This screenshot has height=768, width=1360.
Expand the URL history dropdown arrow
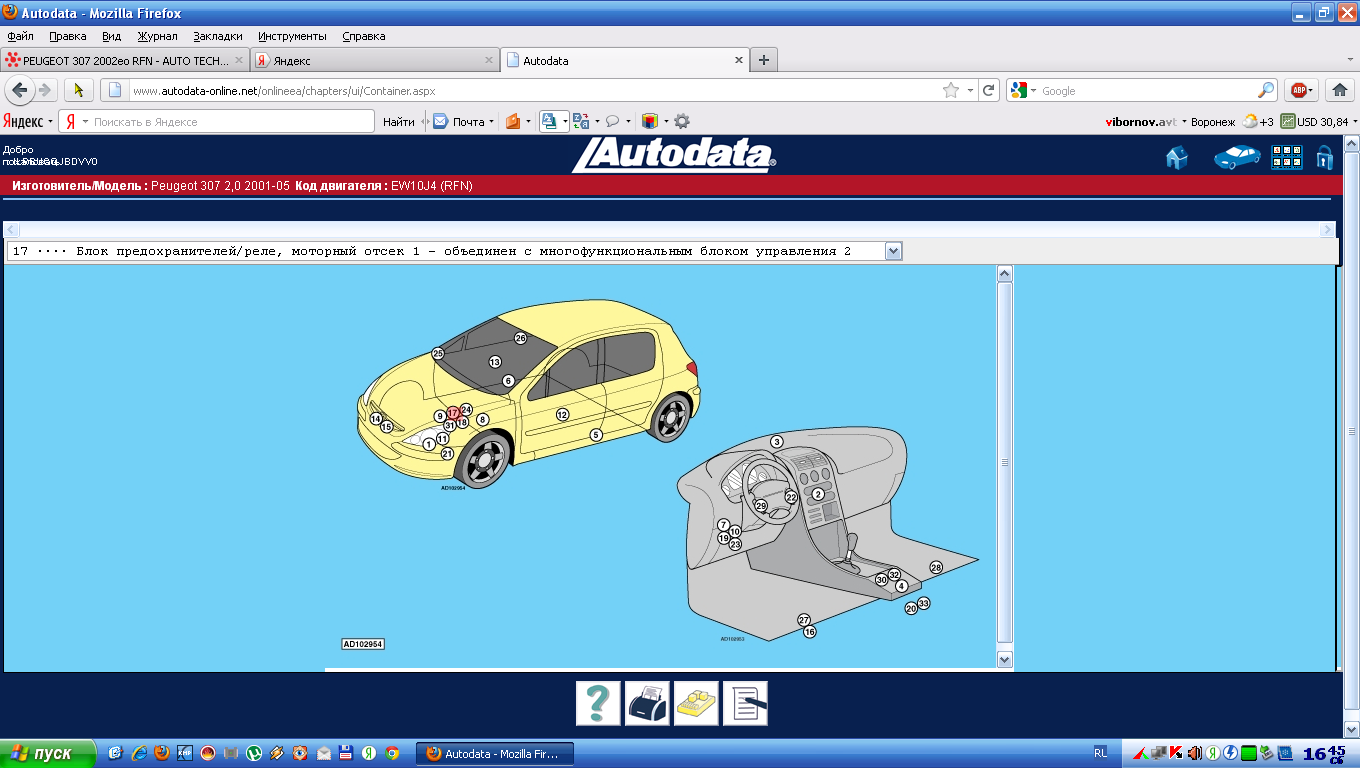coord(970,90)
